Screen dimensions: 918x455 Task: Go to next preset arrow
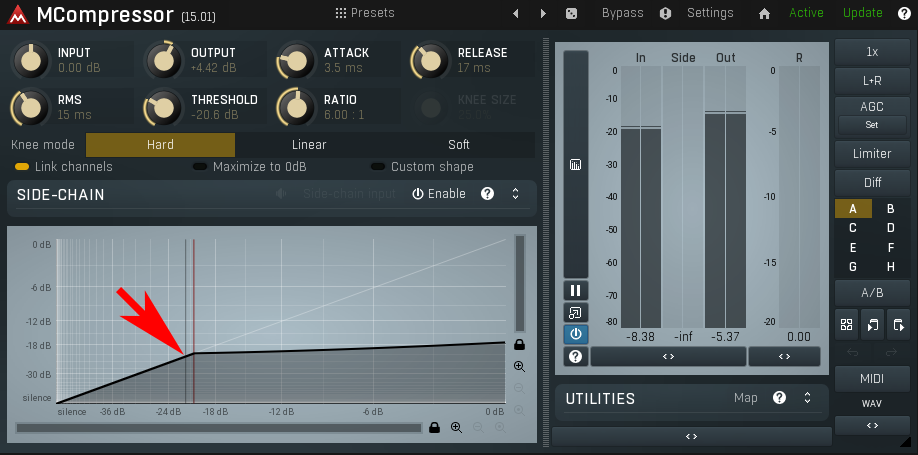click(543, 13)
